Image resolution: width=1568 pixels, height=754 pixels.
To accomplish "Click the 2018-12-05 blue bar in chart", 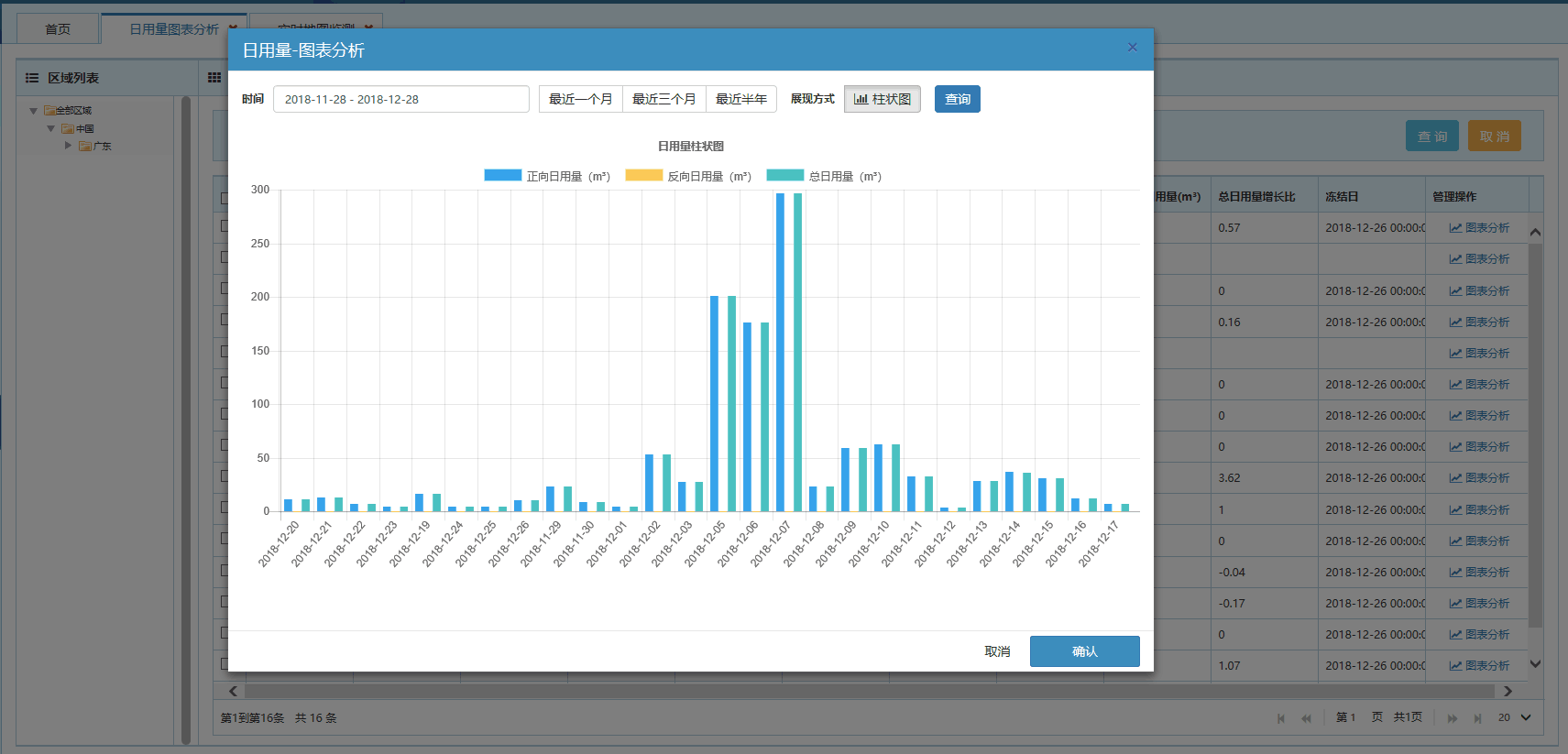I will pyautogui.click(x=715, y=403).
